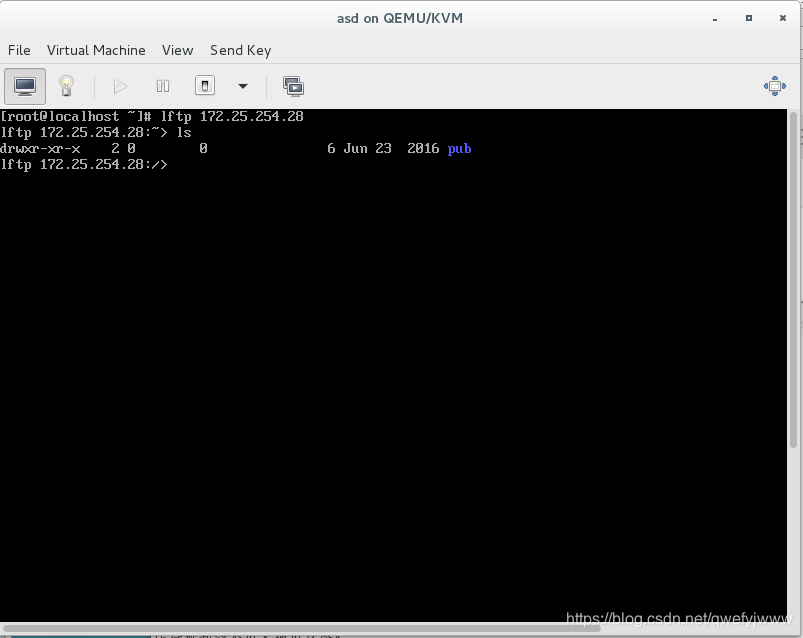This screenshot has height=638, width=803.
Task: Click the horizontal scrollbar at bottom
Action: pos(302,627)
